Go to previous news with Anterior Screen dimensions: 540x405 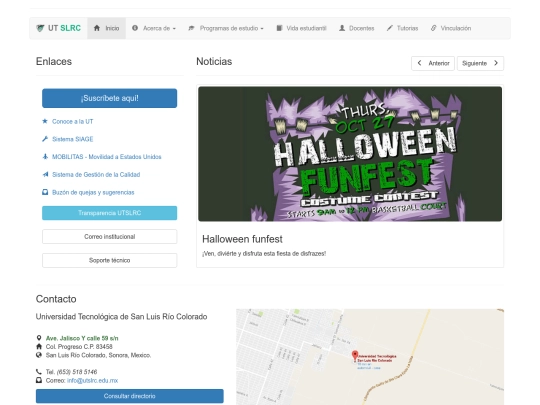click(433, 63)
